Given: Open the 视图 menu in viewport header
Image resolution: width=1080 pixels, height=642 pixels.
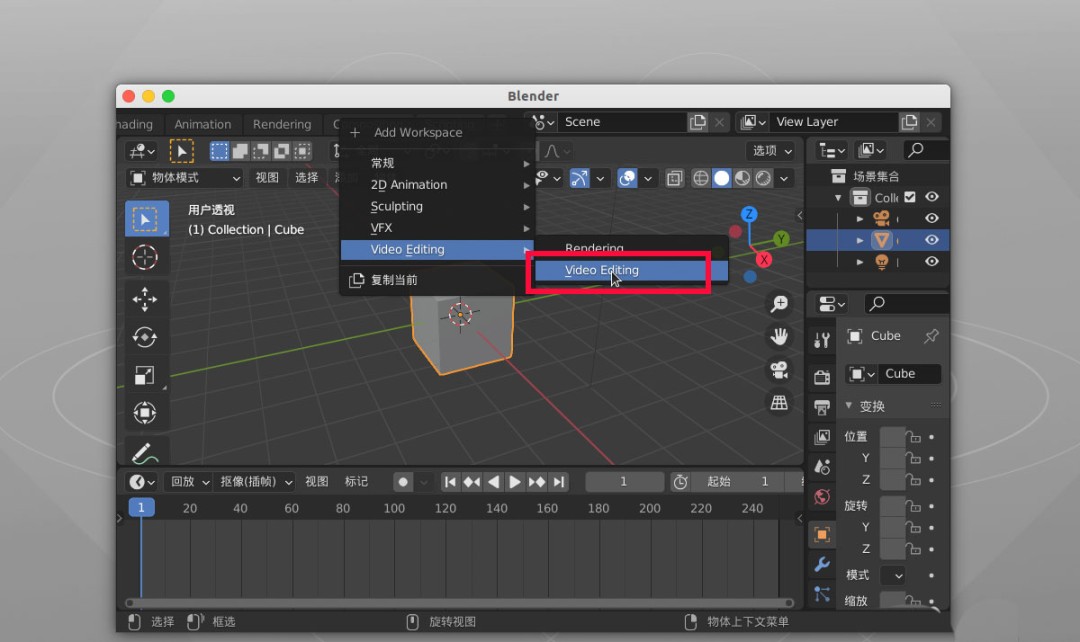Looking at the screenshot, I should 267,177.
